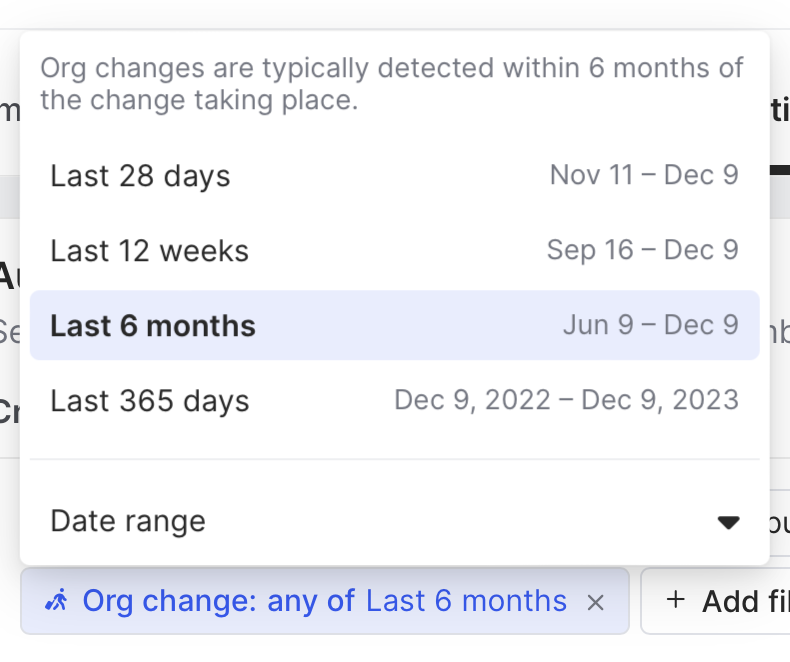Click the "Jun 9 – Dec 9" date text
Image resolution: width=790 pixels, height=662 pixels.
tap(650, 325)
